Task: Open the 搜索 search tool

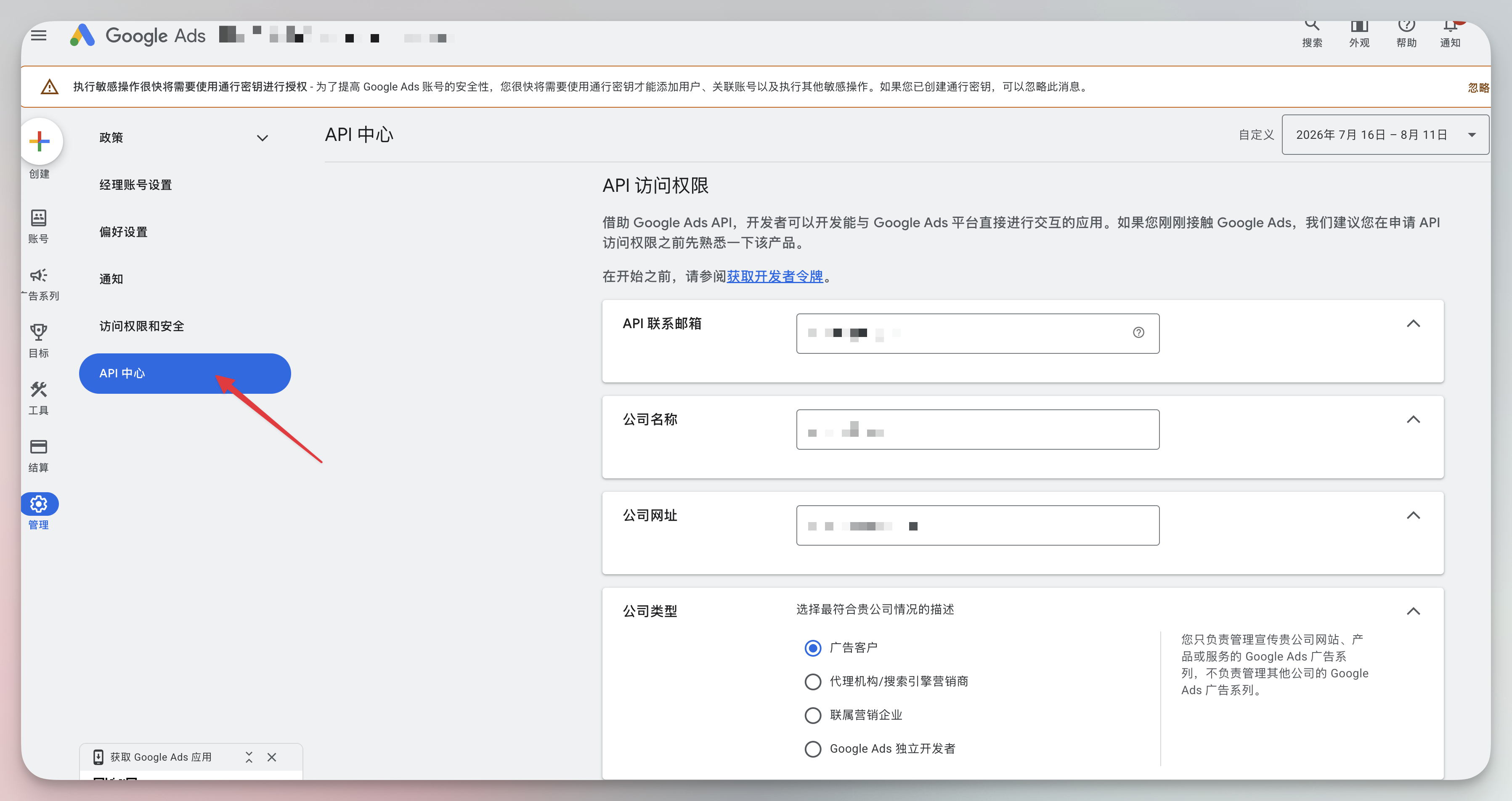Action: point(1312,34)
